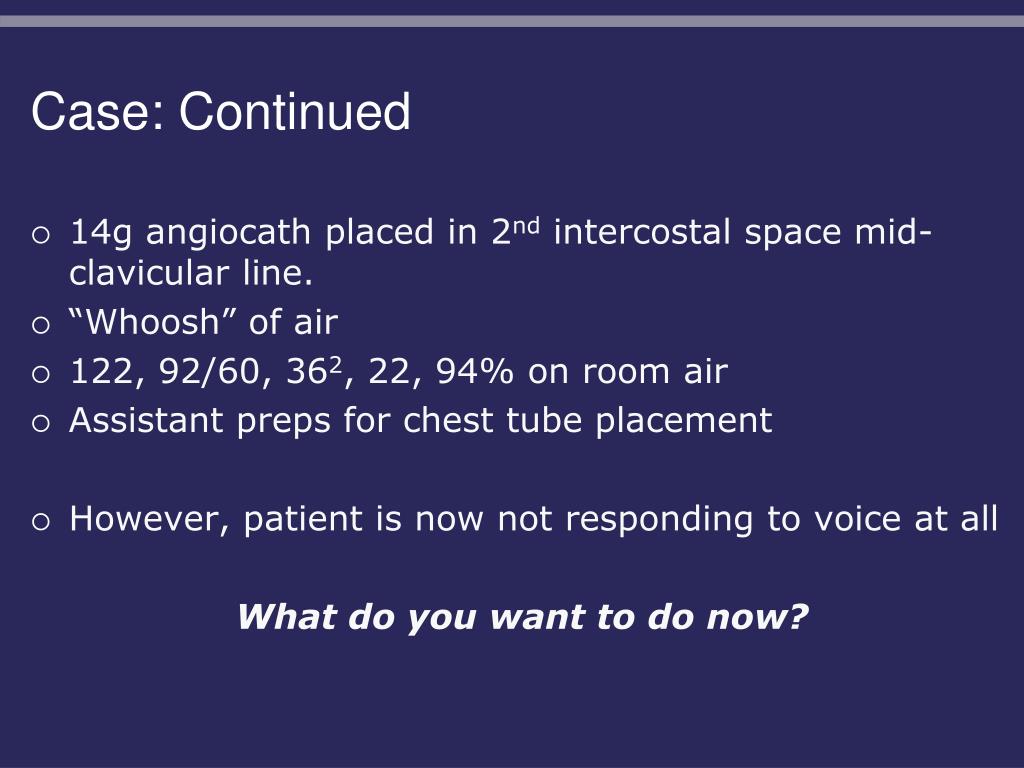
Task: Click the '14g angiocath placed' text
Action: tap(251, 233)
